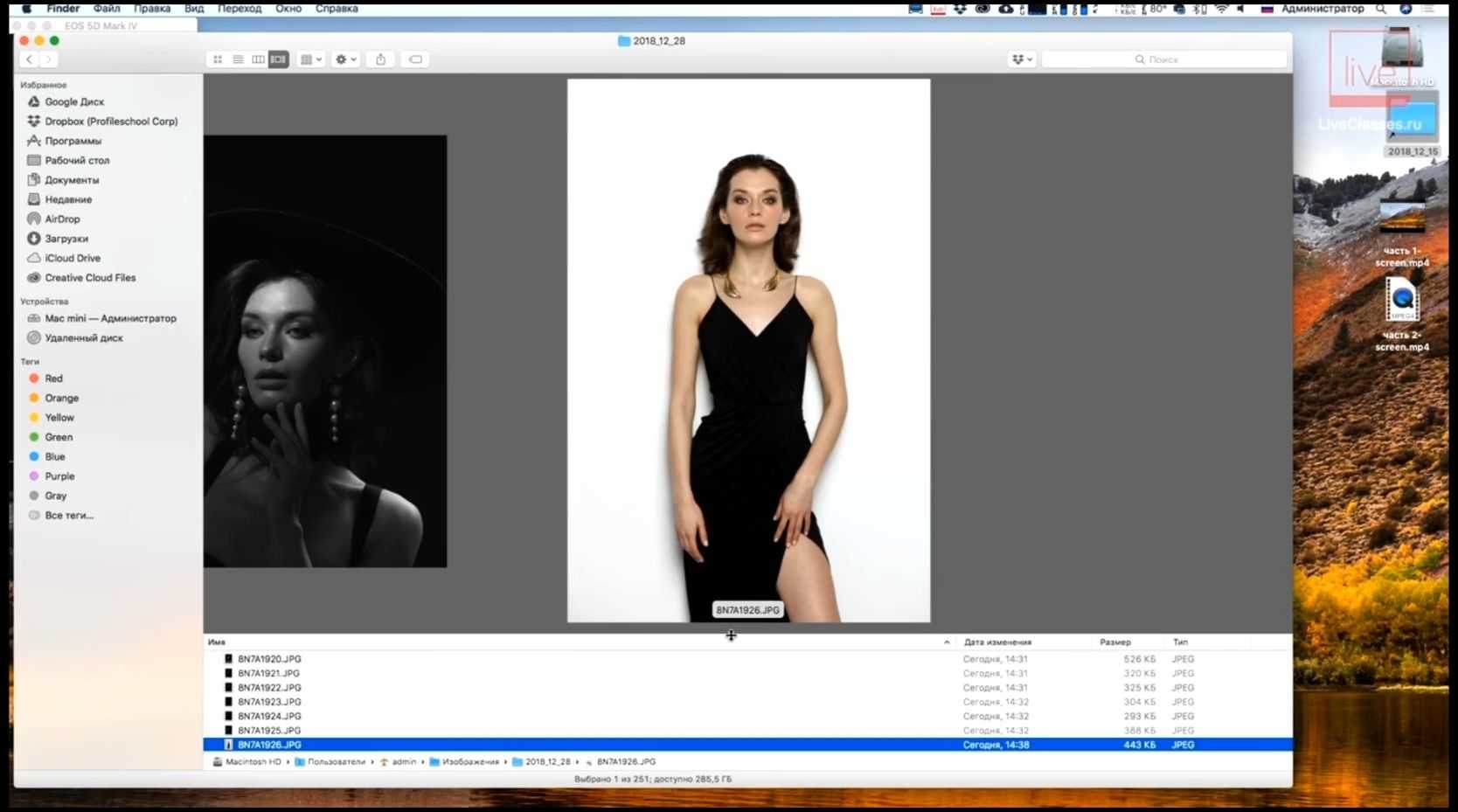Open the Администратор user menu
This screenshot has height=812, width=1458.
pos(1323,9)
